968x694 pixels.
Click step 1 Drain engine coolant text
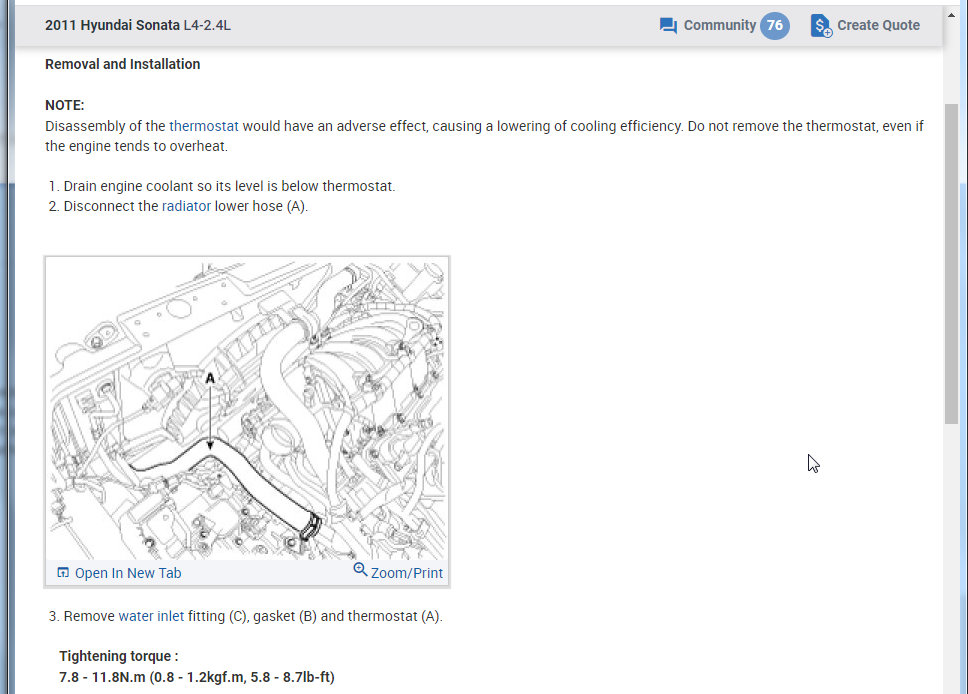pos(229,186)
